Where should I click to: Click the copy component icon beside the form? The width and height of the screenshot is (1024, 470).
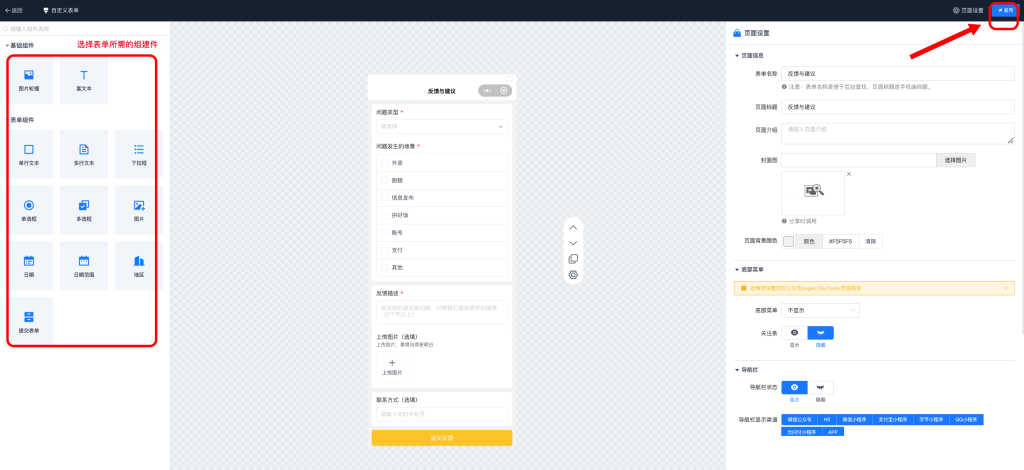click(573, 259)
